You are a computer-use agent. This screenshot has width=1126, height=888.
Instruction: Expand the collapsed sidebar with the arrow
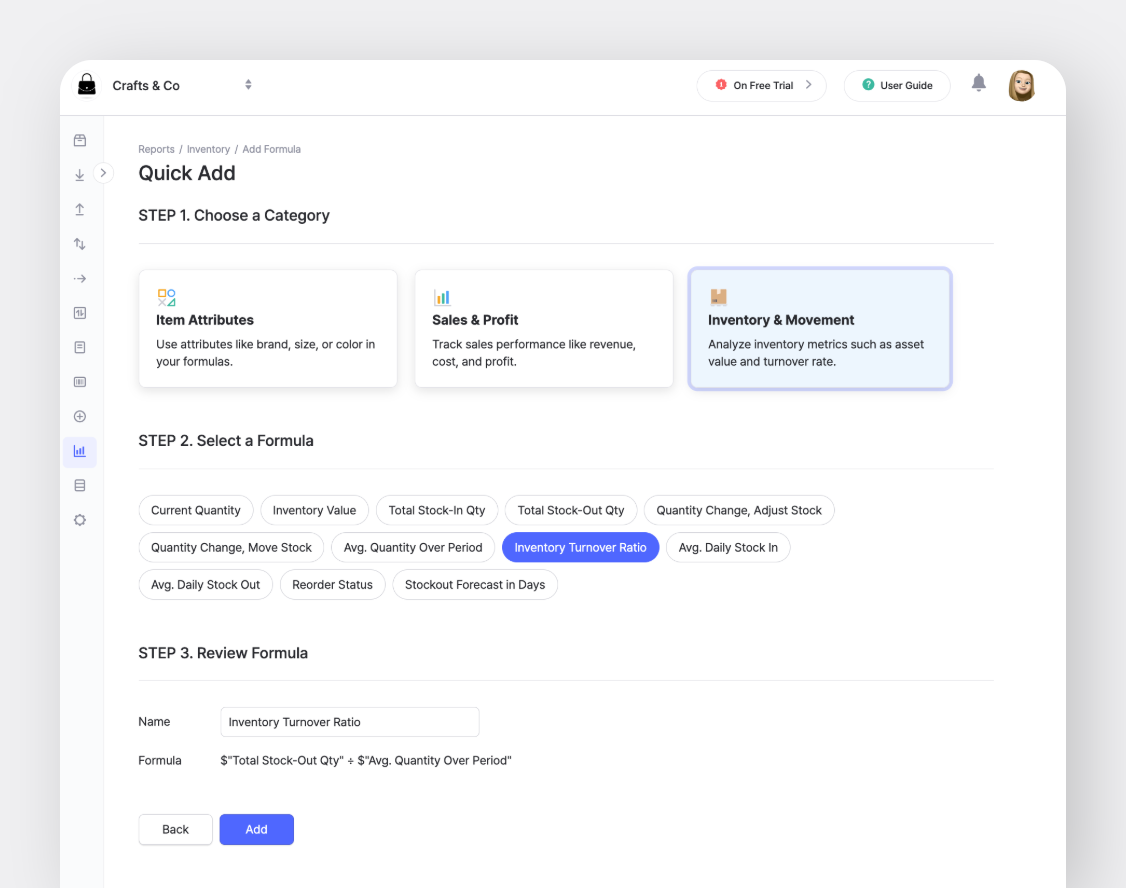click(104, 172)
